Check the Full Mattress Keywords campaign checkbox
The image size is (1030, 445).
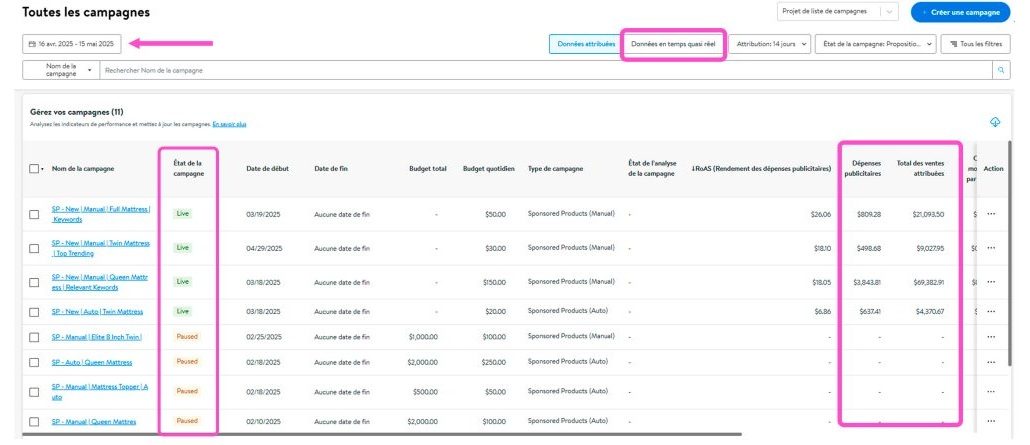[x=34, y=214]
